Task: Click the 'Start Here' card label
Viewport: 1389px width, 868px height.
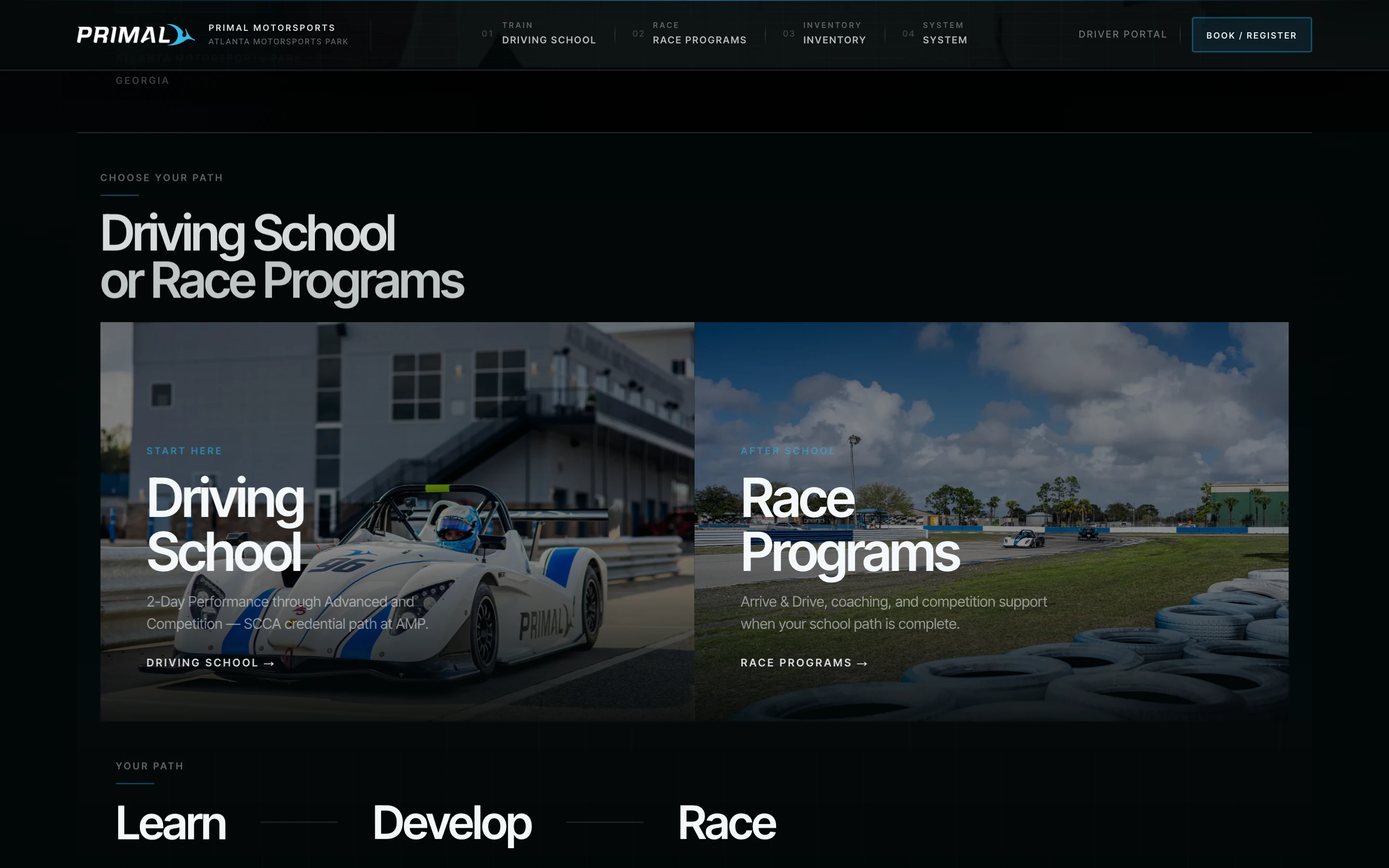Action: 184,451
